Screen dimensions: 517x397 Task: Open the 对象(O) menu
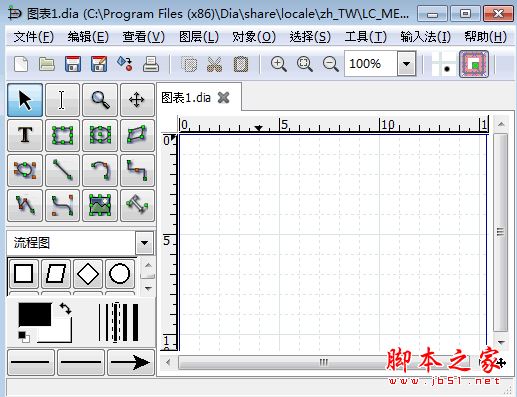click(x=254, y=36)
